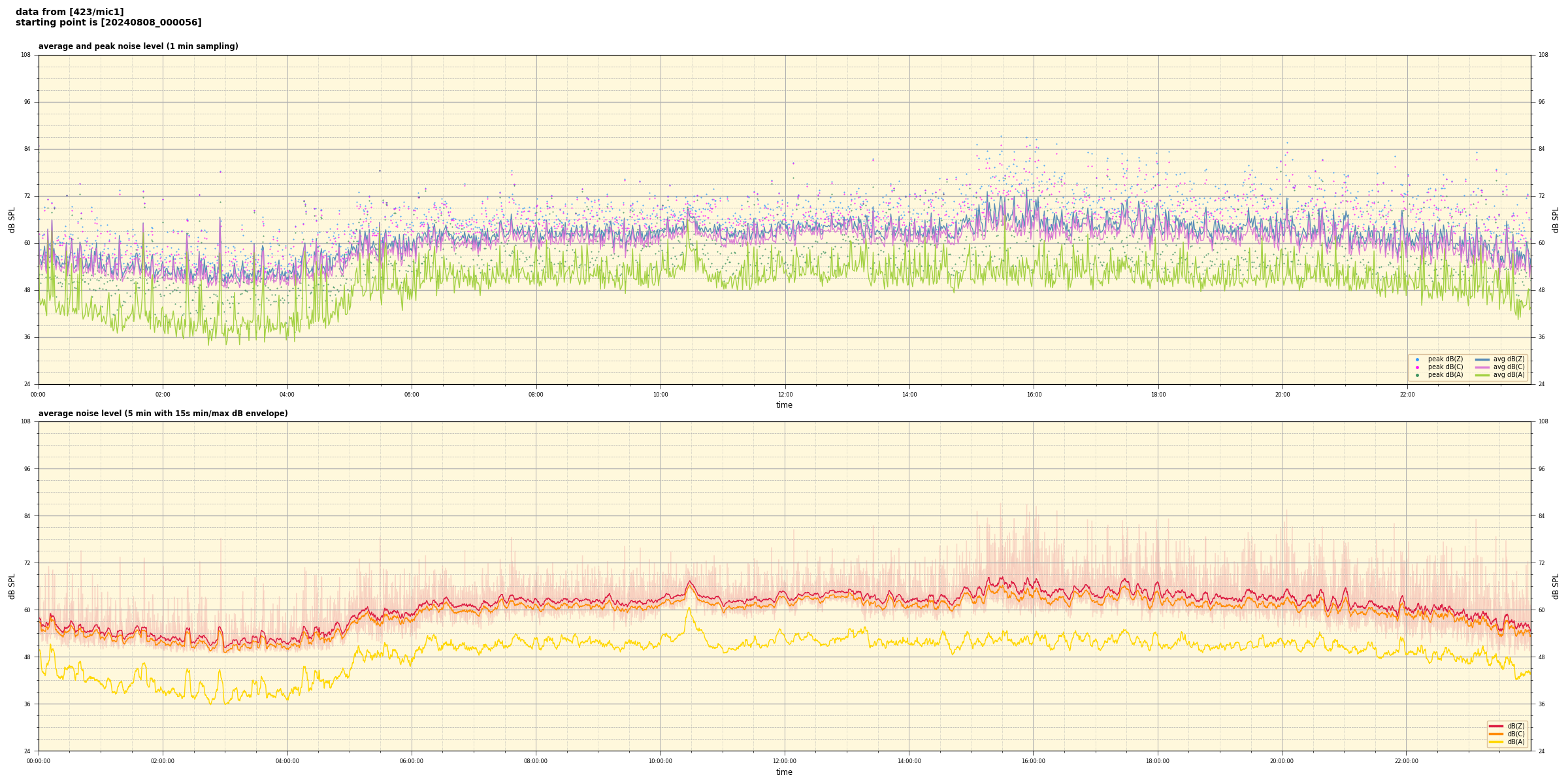The image size is (1568, 784).
Task: Click the peak dB(Z) legend marker
Action: coord(1417,359)
